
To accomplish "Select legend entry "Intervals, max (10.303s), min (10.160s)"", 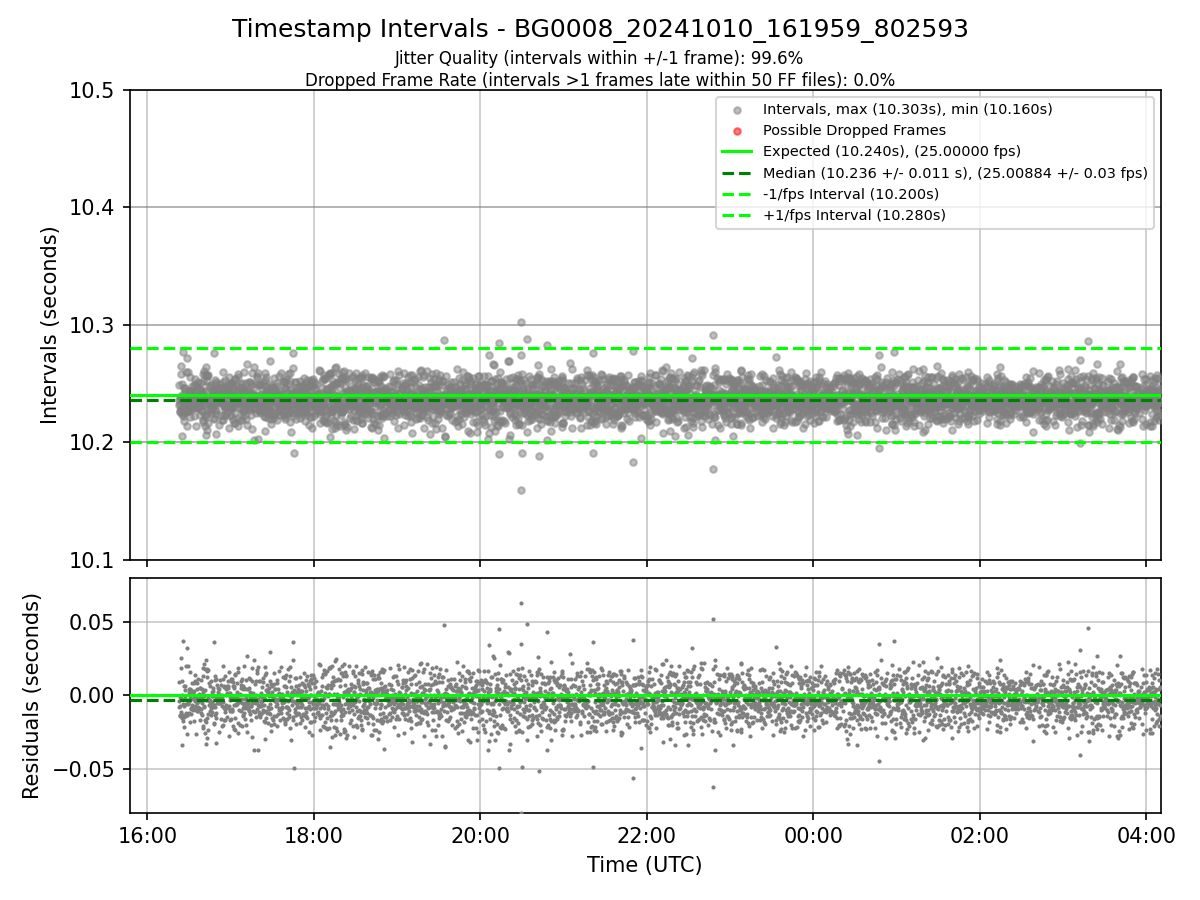I will 907,109.
